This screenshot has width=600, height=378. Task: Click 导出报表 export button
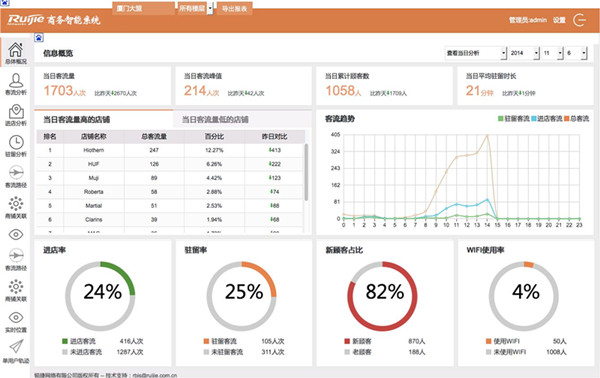coord(235,8)
